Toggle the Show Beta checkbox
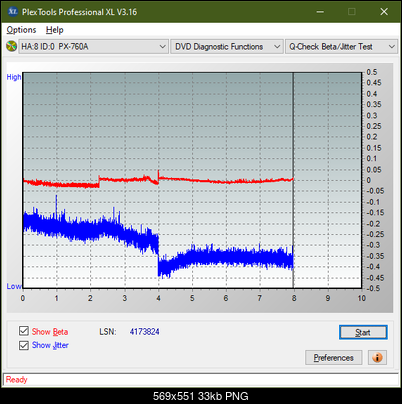This screenshot has width=402, height=404. point(24,331)
